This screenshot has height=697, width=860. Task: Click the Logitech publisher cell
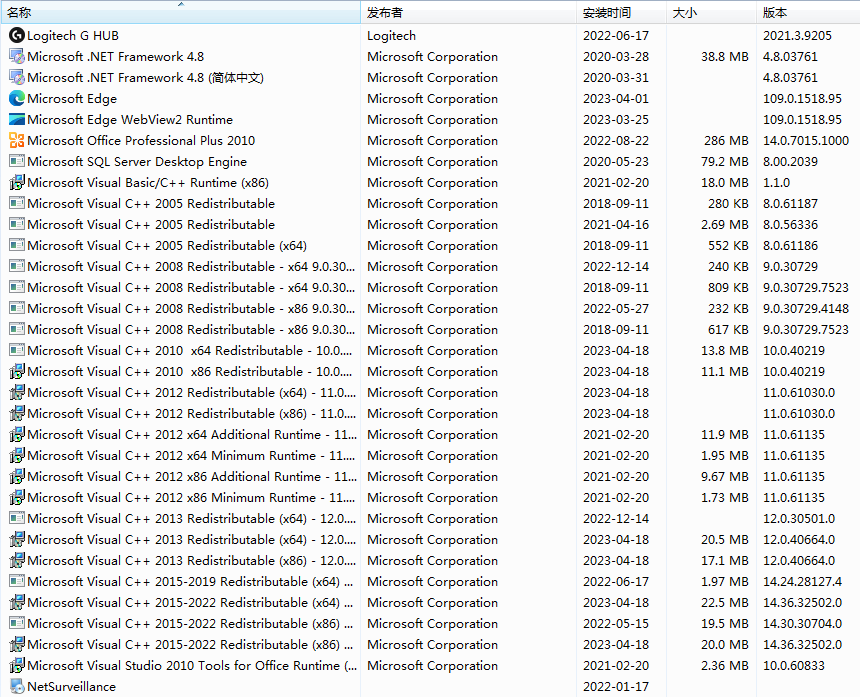(x=392, y=36)
